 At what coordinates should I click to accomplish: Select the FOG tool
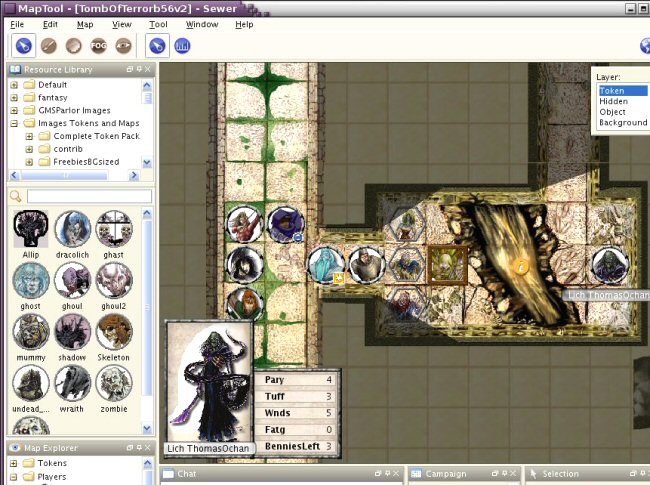98,46
